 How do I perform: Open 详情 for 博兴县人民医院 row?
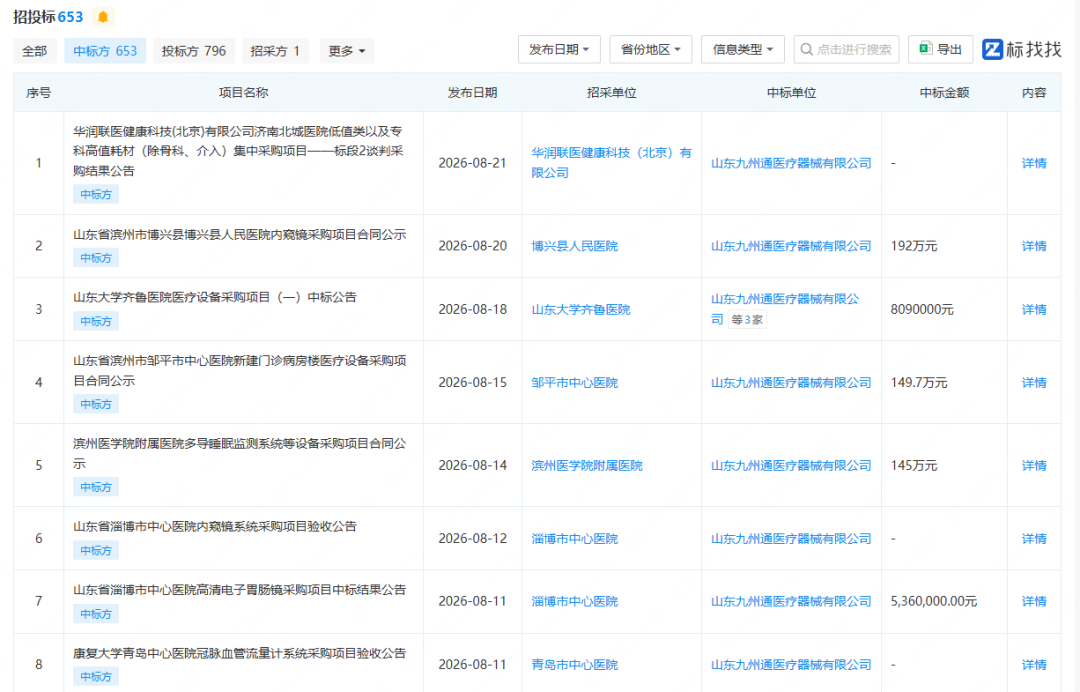click(1034, 246)
